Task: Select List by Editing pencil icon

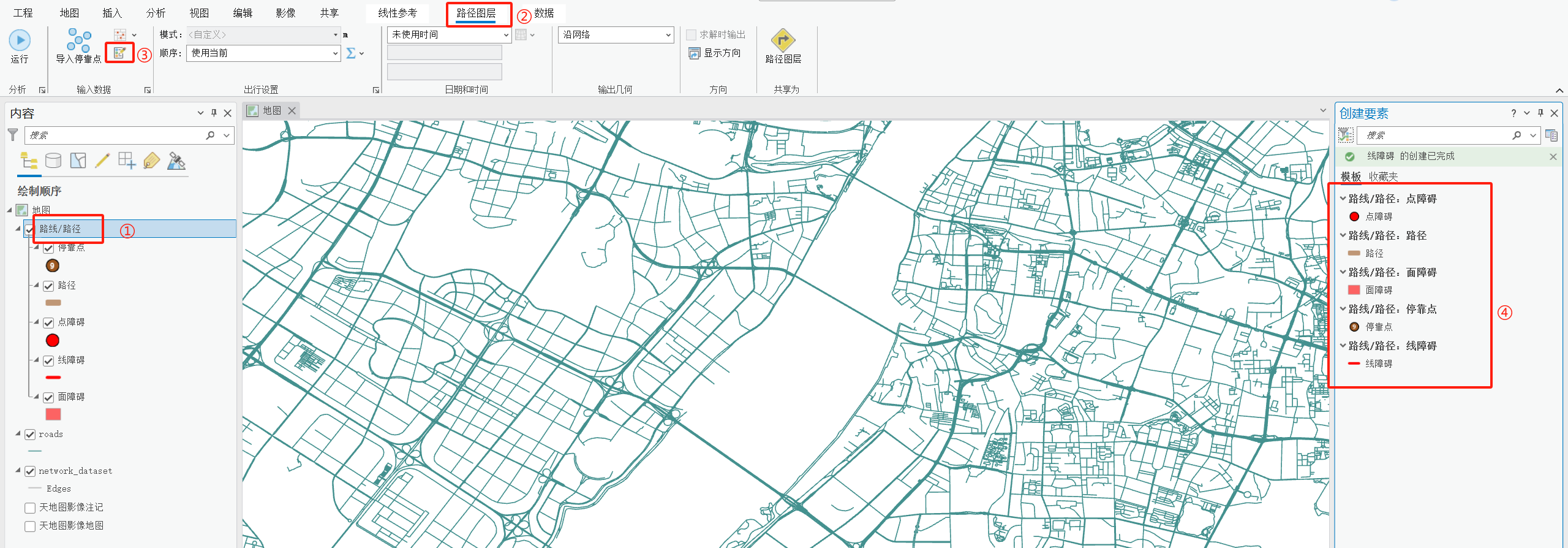Action: click(102, 161)
